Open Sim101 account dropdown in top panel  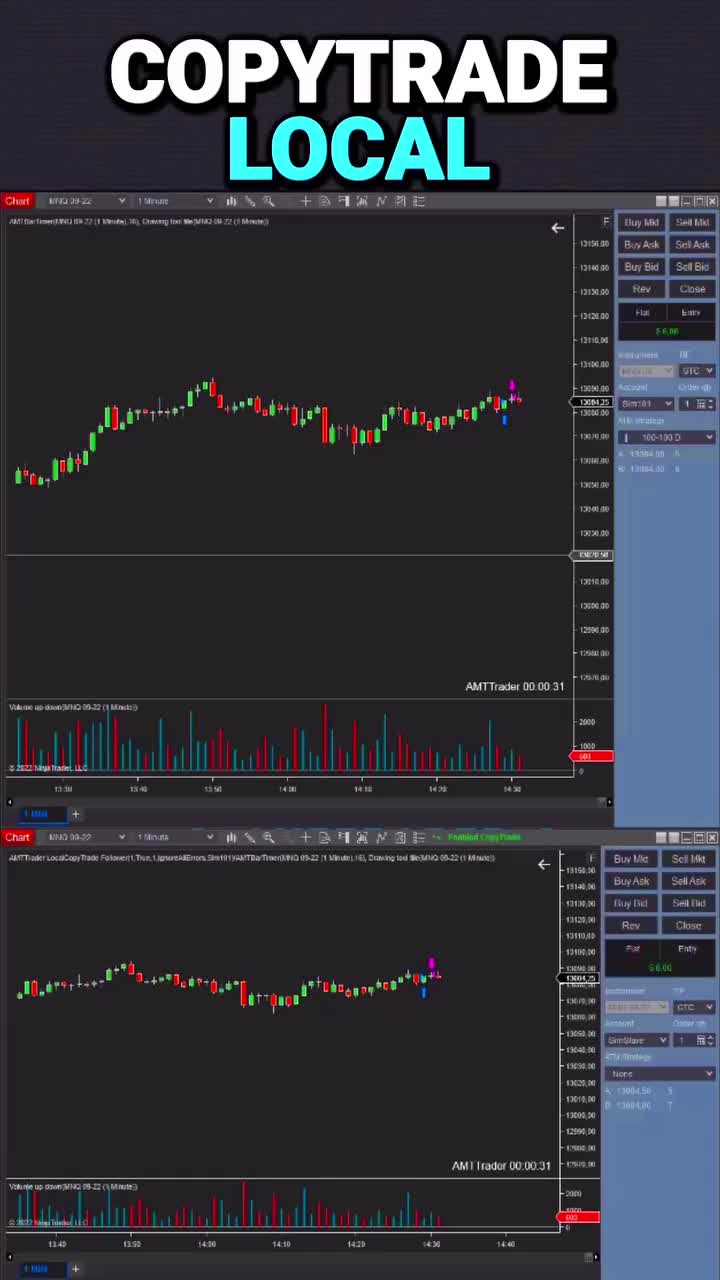tap(646, 404)
